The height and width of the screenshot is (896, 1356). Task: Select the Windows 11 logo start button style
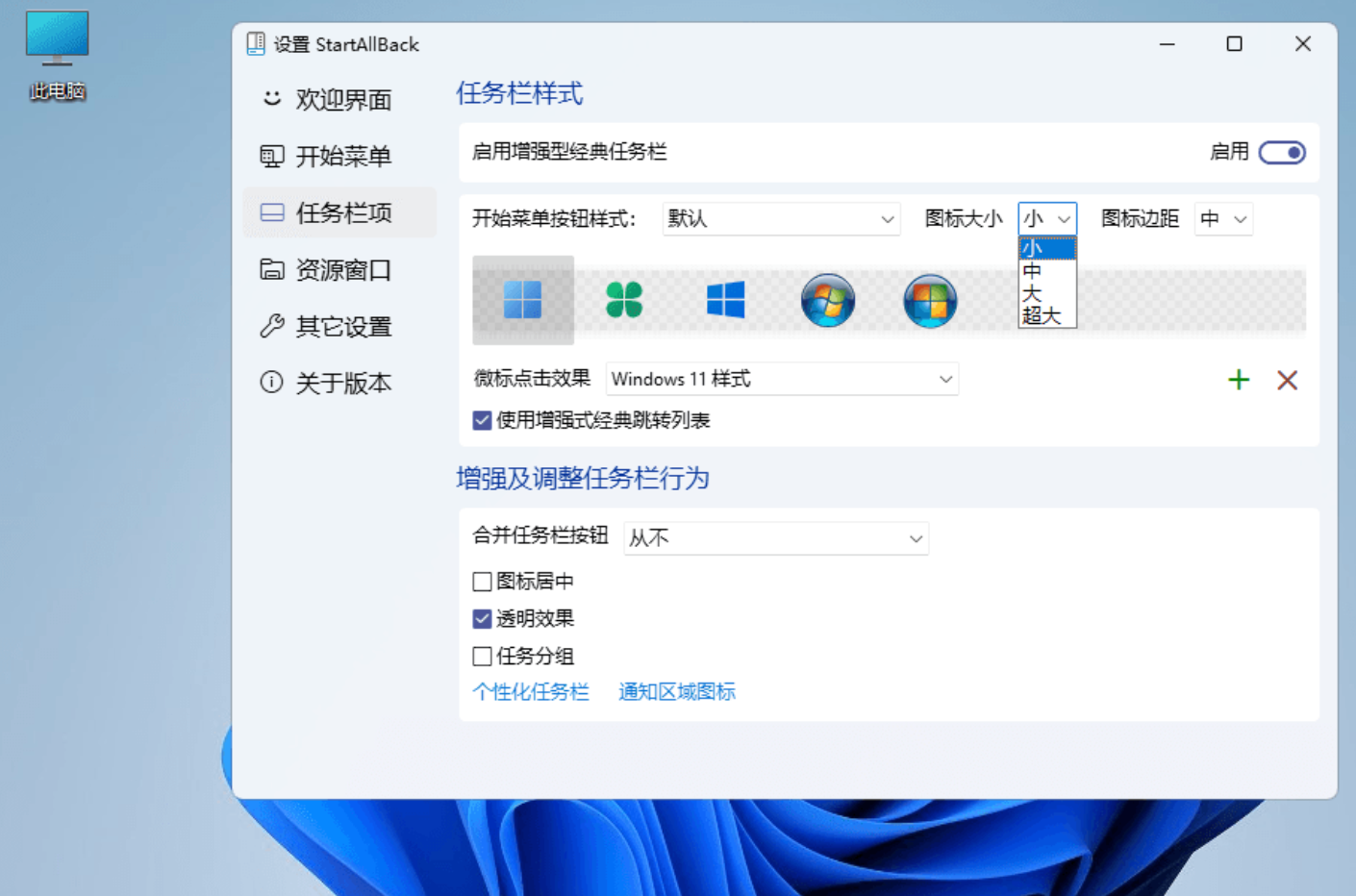click(523, 300)
